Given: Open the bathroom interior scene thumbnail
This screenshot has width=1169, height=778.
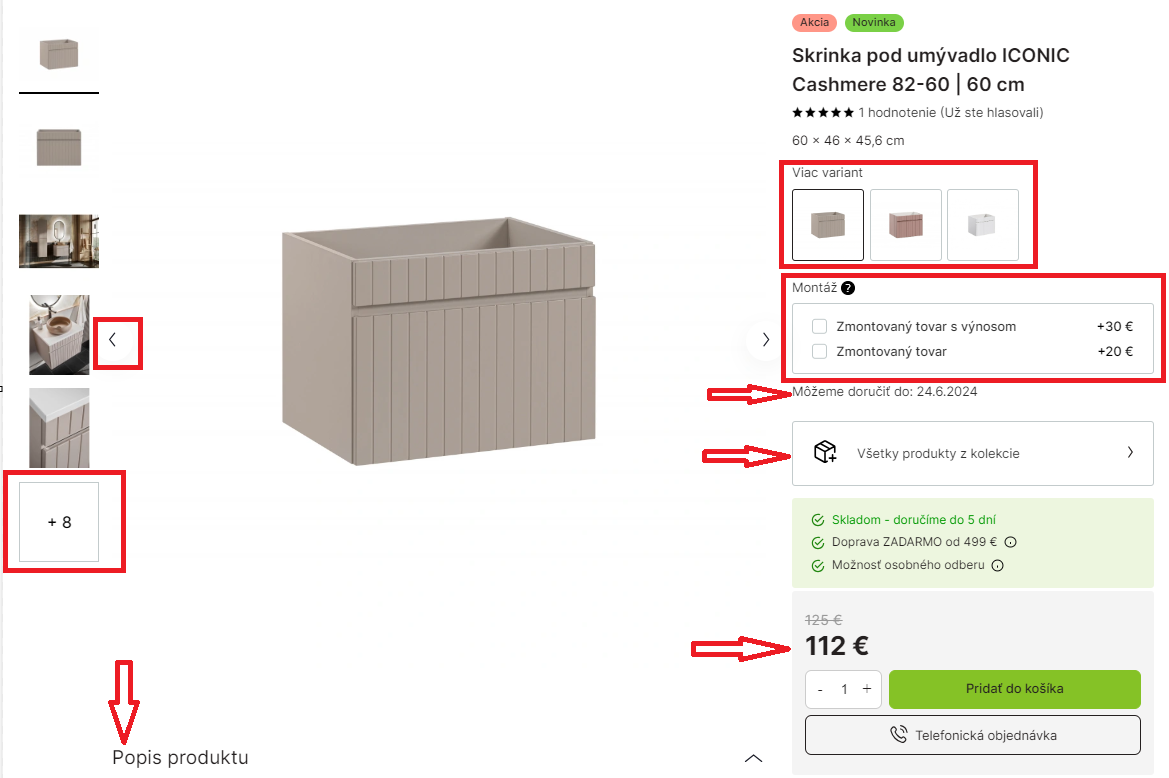Looking at the screenshot, I should tap(59, 241).
